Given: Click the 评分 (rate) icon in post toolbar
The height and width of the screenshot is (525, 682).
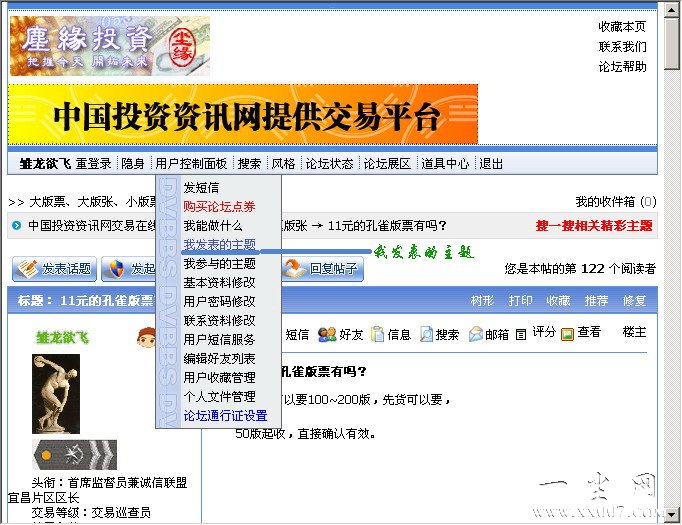Looking at the screenshot, I should coord(521,334).
